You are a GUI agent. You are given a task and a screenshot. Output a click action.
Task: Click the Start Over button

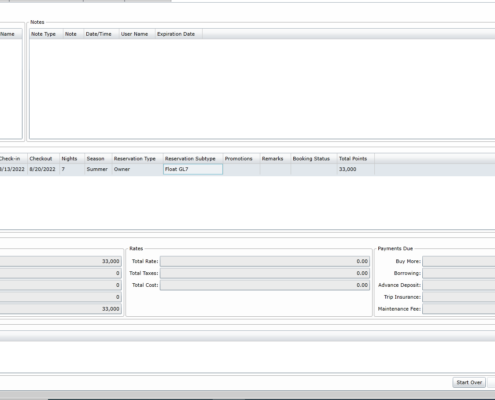469,382
